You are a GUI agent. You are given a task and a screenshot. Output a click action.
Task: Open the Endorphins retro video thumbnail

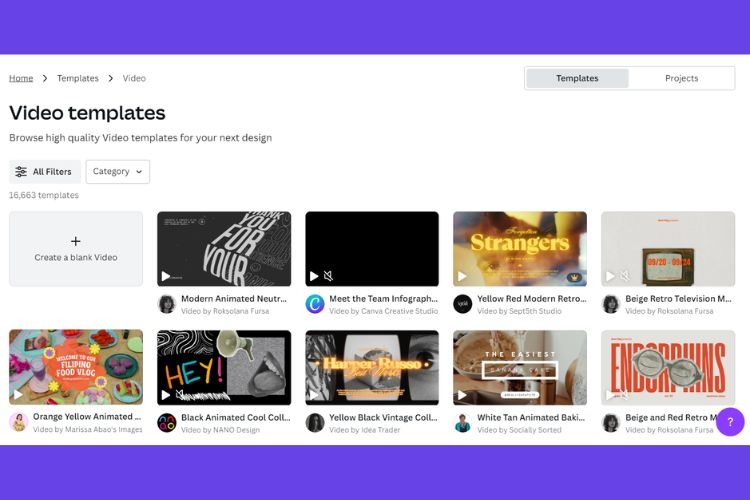pos(668,367)
